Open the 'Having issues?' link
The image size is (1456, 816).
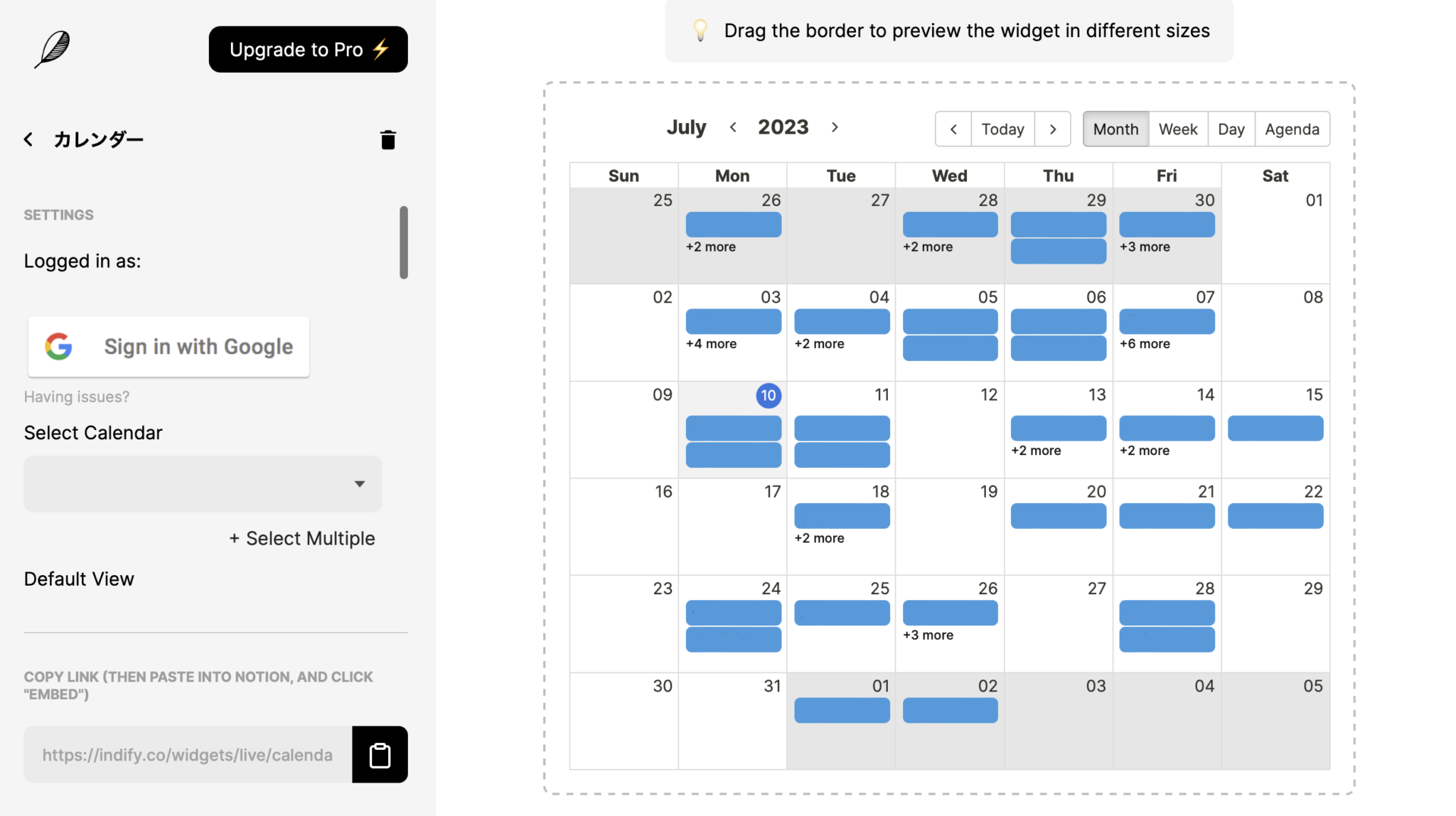pos(77,397)
